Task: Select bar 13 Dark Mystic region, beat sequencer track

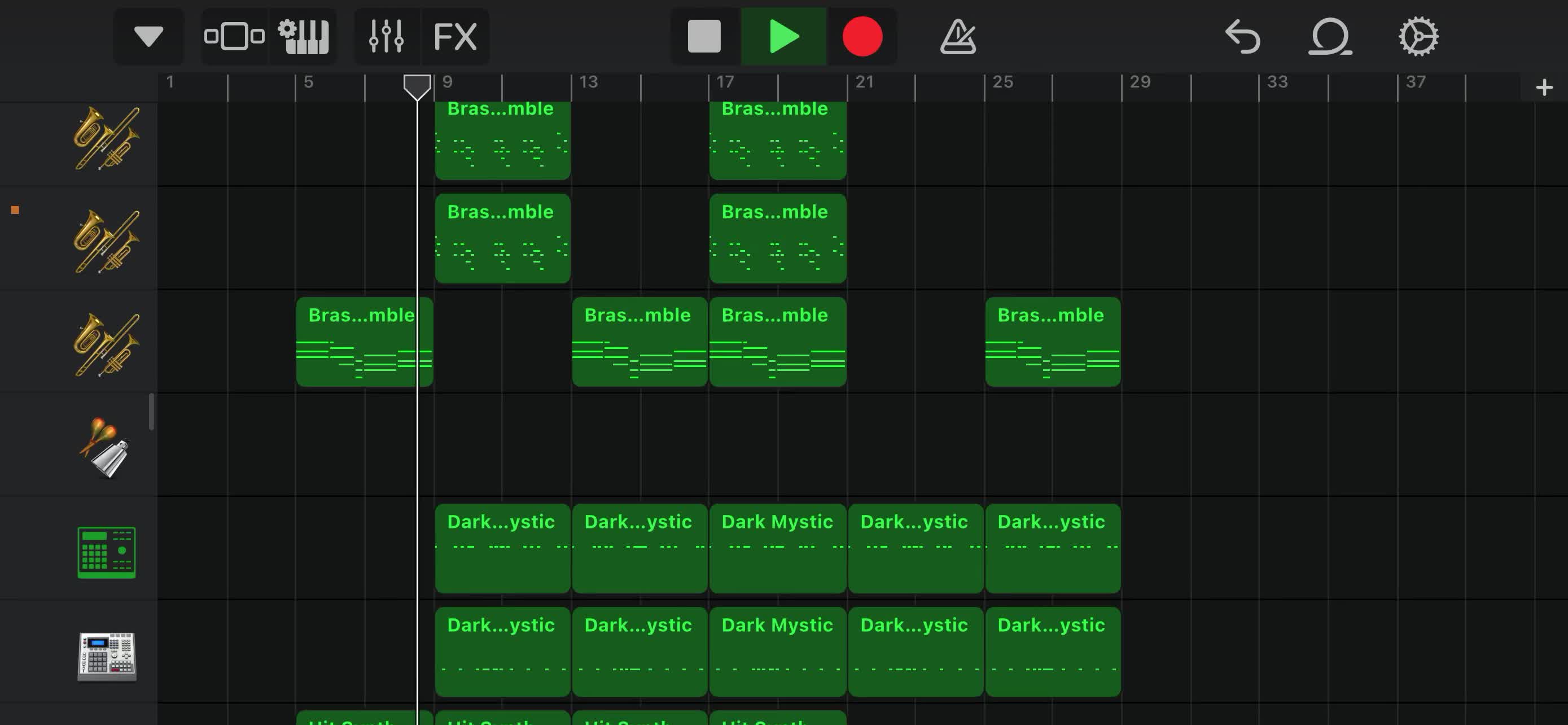Action: [640, 548]
